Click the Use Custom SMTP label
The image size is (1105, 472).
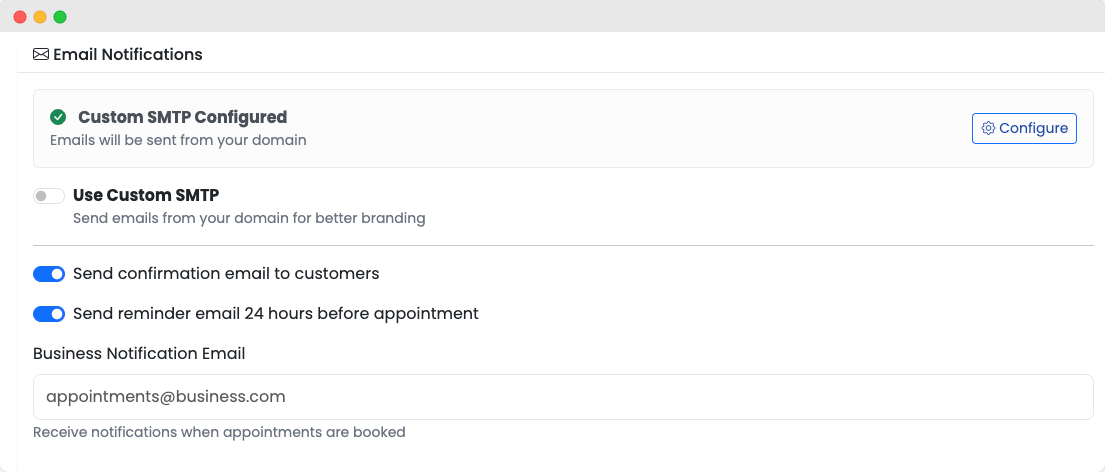point(146,195)
